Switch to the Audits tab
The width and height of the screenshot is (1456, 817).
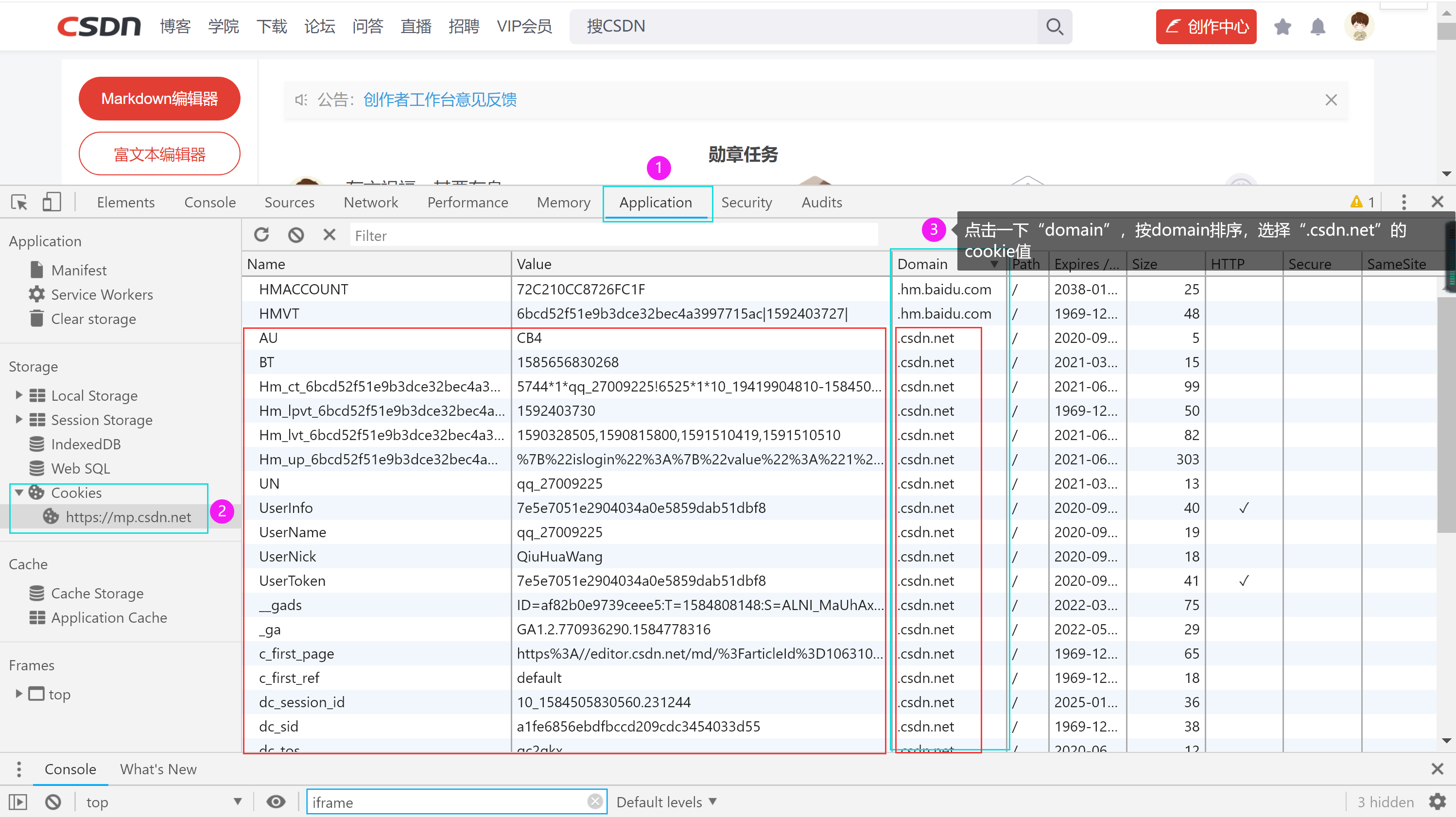(x=821, y=202)
